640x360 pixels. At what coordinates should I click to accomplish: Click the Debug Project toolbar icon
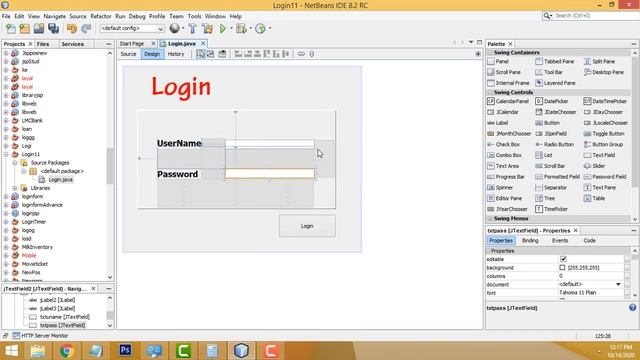pyautogui.click(x=241, y=28)
